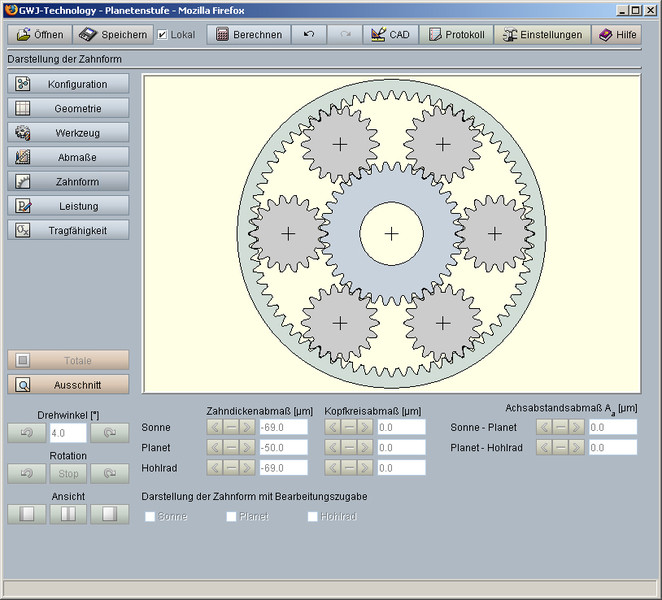This screenshot has height=600, width=662.
Task: Click the Speichern (save) toolbar button
Action: 113,34
